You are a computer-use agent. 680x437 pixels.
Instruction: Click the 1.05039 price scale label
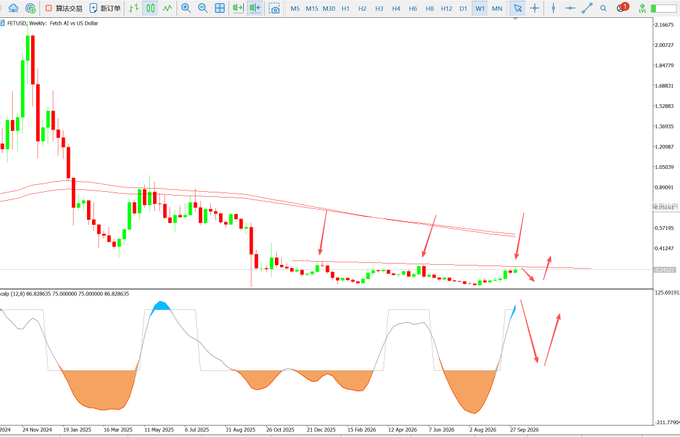coord(665,167)
